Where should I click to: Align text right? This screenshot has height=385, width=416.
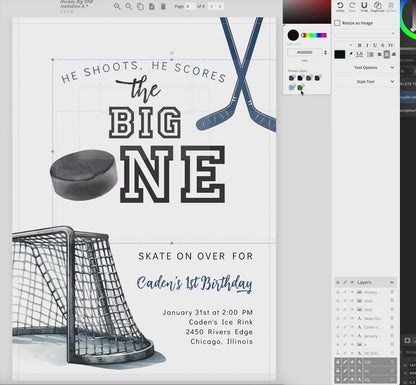coord(394,54)
